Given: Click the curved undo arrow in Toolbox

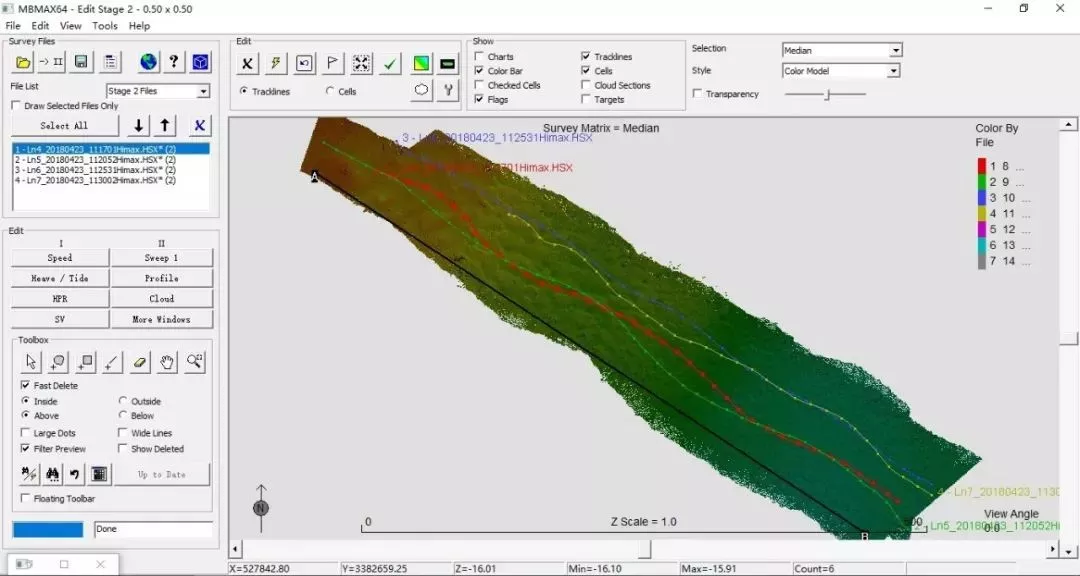Looking at the screenshot, I should click(x=74, y=474).
